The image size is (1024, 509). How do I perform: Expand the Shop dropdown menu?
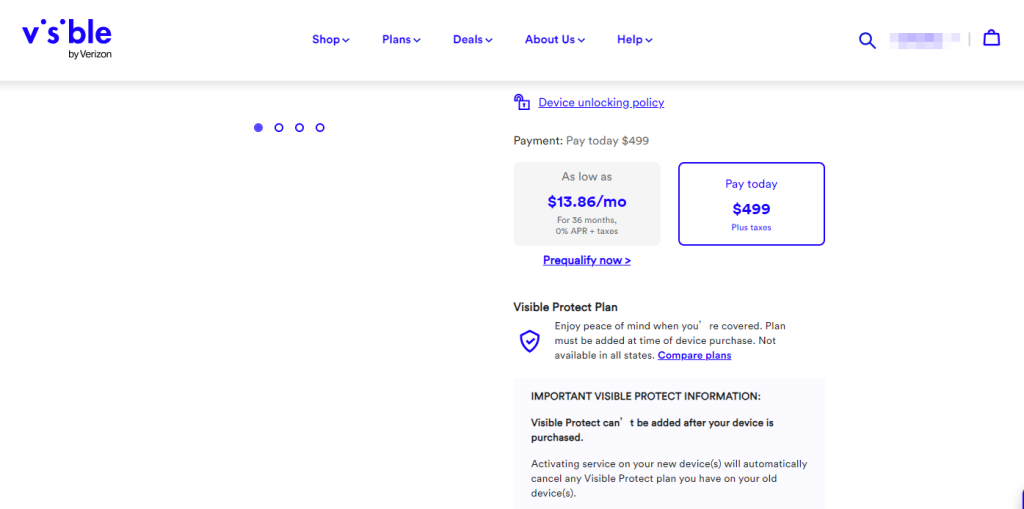[330, 39]
